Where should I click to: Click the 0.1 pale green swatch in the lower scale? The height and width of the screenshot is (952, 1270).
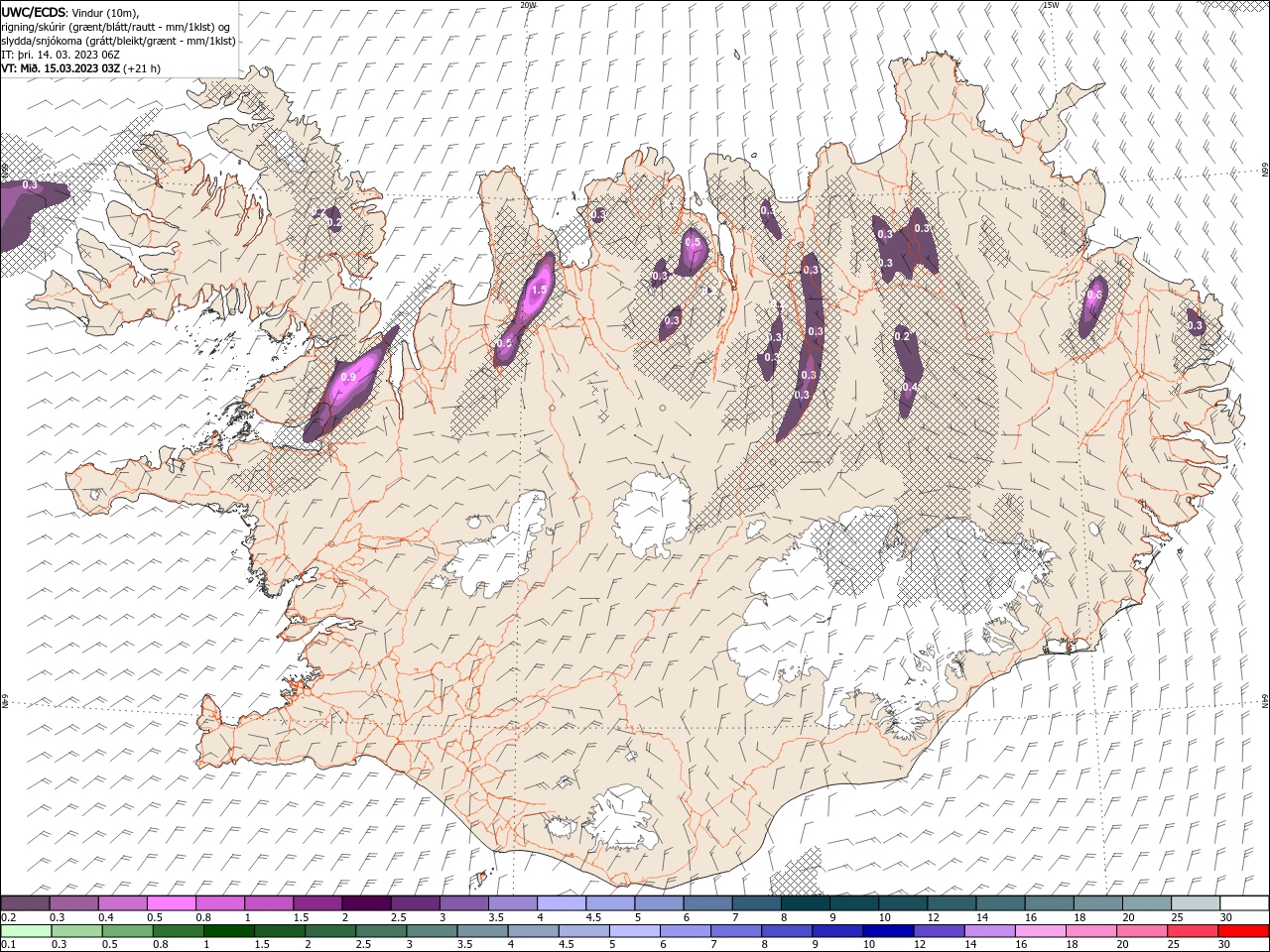click(x=26, y=931)
